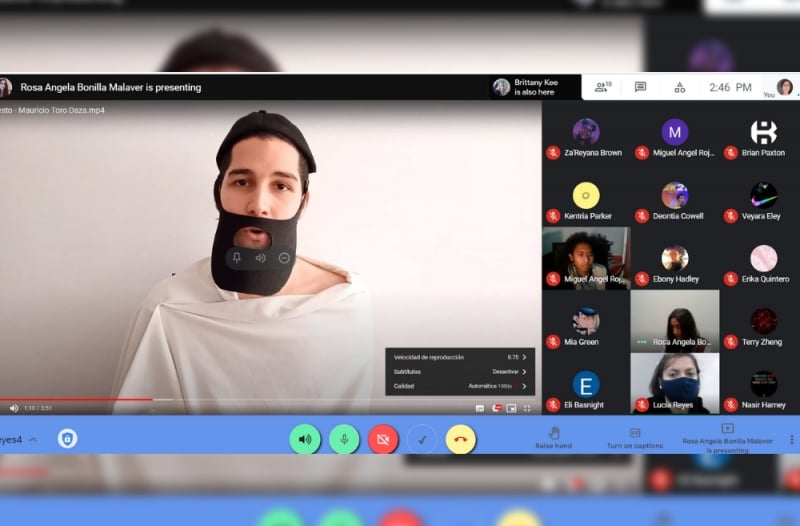Viewport: 800px width, 526px height.
Task: Toggle the red camera-off button
Action: pyautogui.click(x=383, y=439)
